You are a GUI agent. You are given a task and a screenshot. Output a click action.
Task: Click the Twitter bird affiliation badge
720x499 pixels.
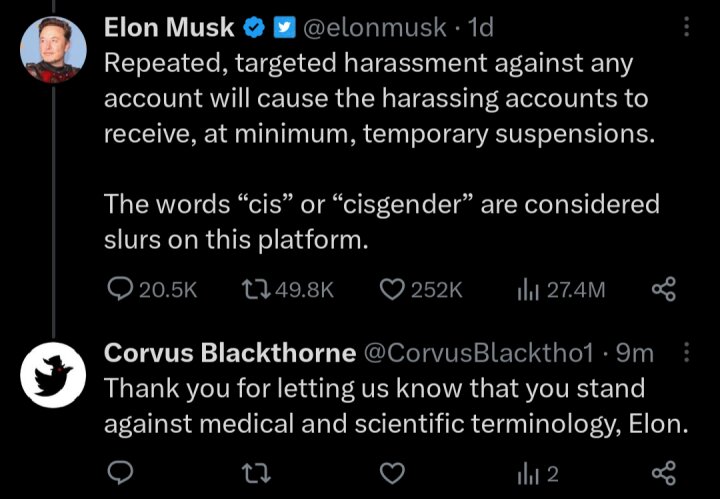284,28
